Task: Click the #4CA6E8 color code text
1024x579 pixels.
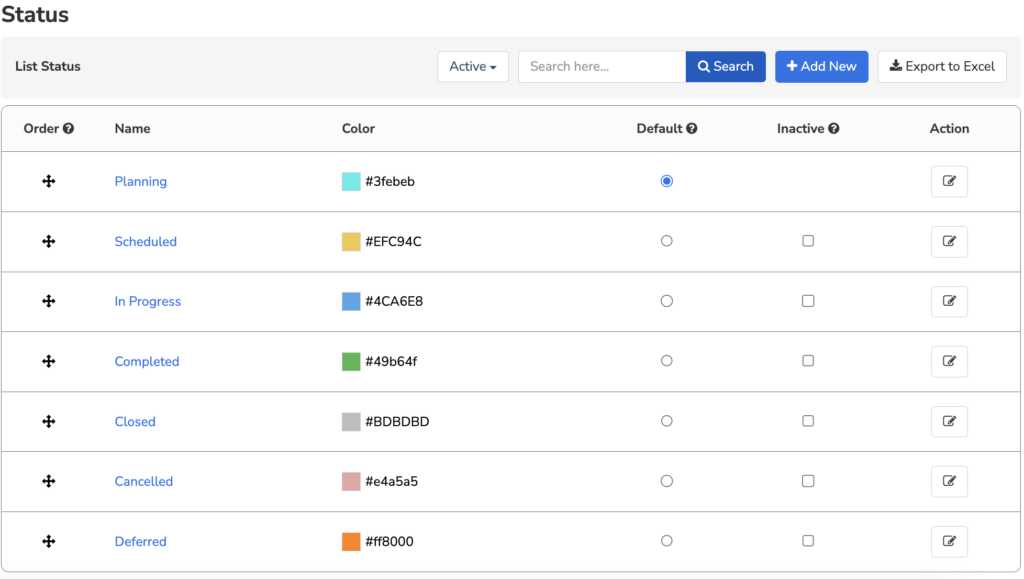Action: 394,302
